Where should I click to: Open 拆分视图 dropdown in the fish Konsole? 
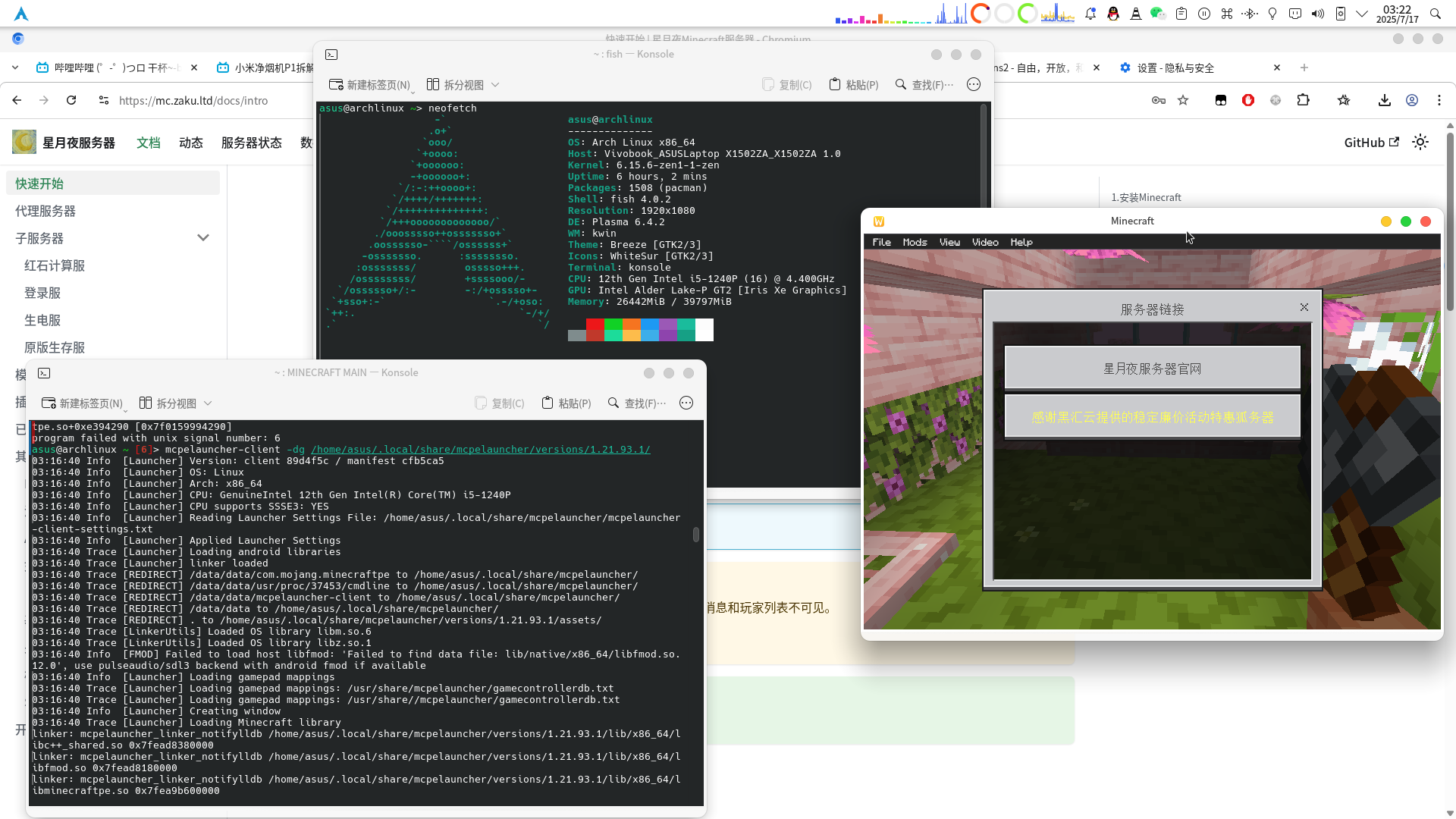pos(463,85)
